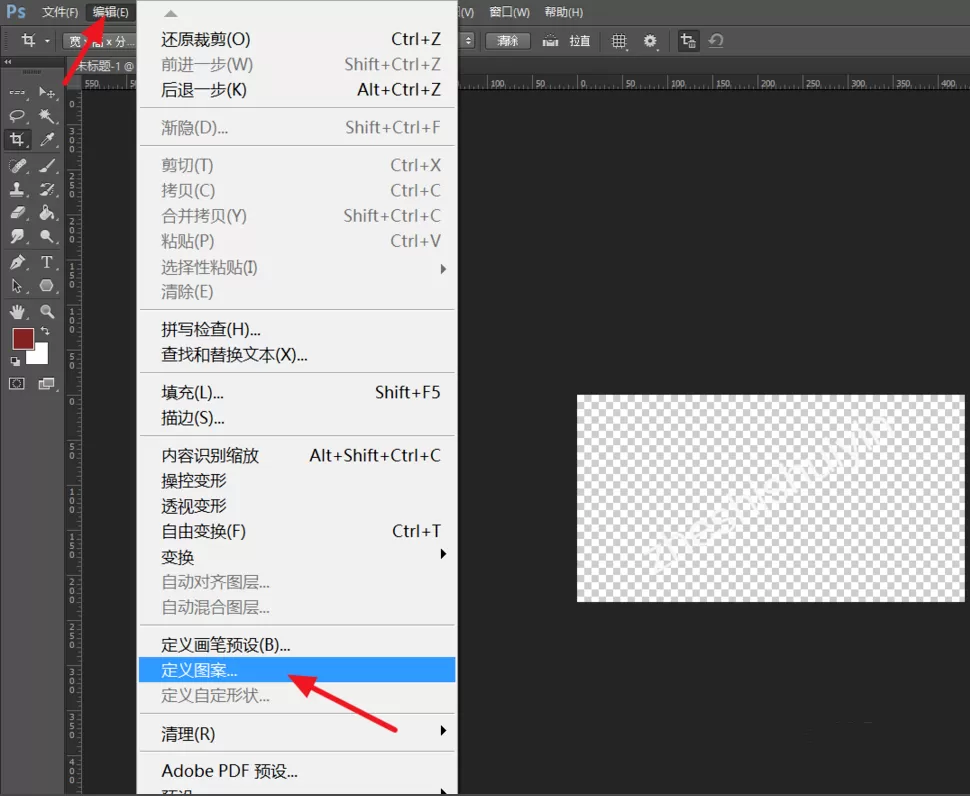Toggle Quick Mask mode
The width and height of the screenshot is (970, 796).
17,384
